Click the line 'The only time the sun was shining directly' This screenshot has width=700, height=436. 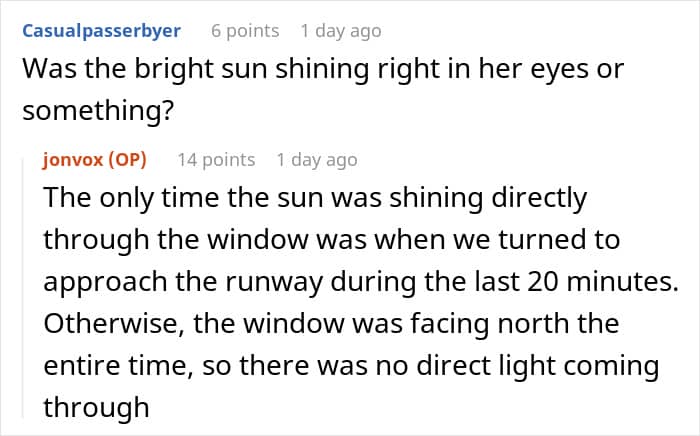coord(315,199)
